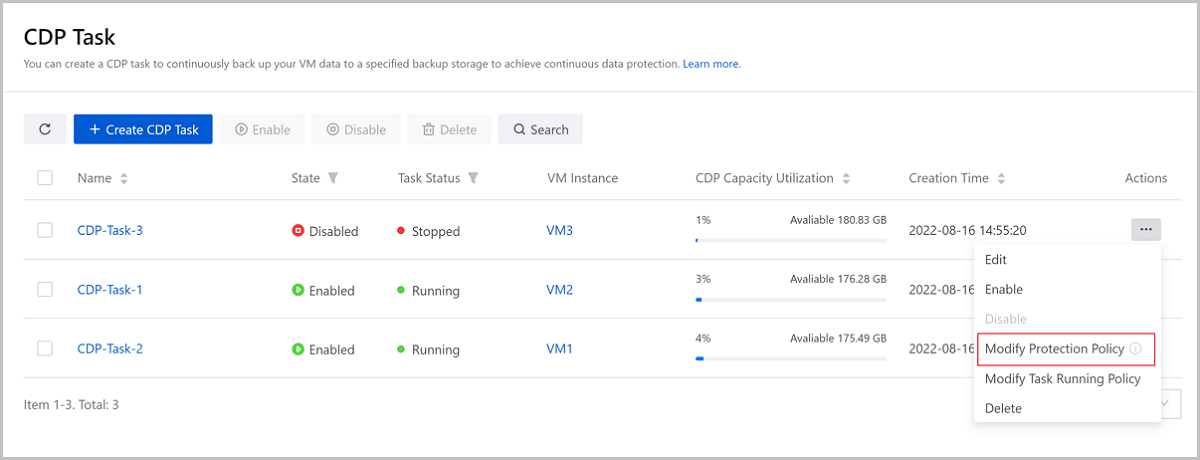
Task: Click info icon beside Modify Protection Policy
Action: (1135, 349)
